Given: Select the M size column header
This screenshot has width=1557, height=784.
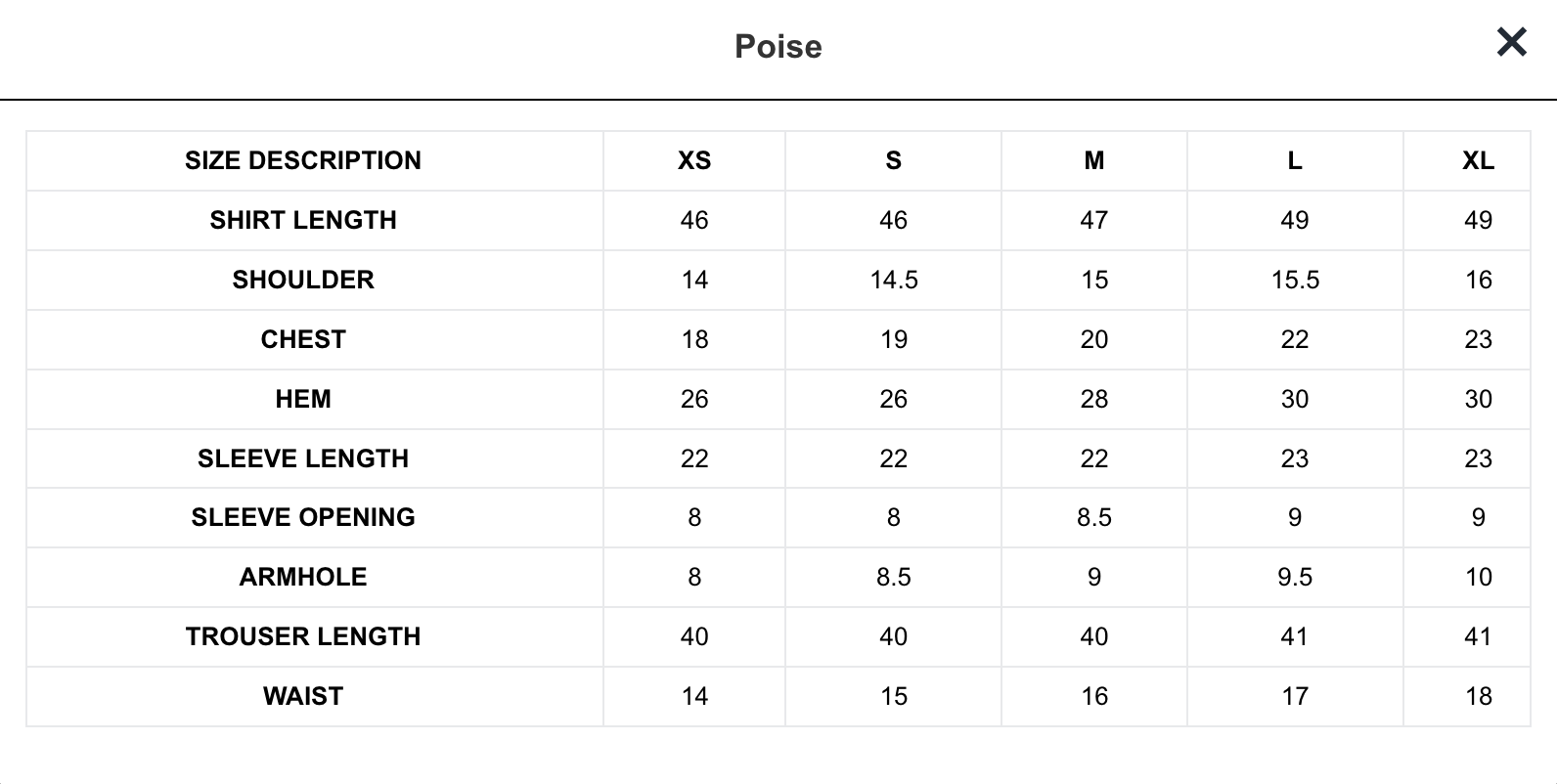Looking at the screenshot, I should 1094,160.
